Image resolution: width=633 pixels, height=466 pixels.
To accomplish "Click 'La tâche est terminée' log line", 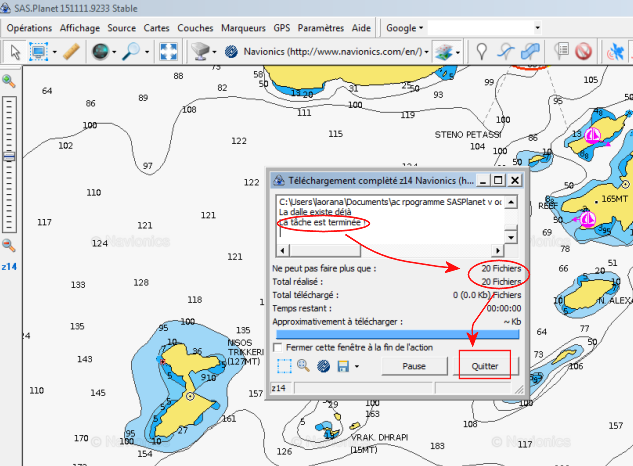I will coord(323,223).
